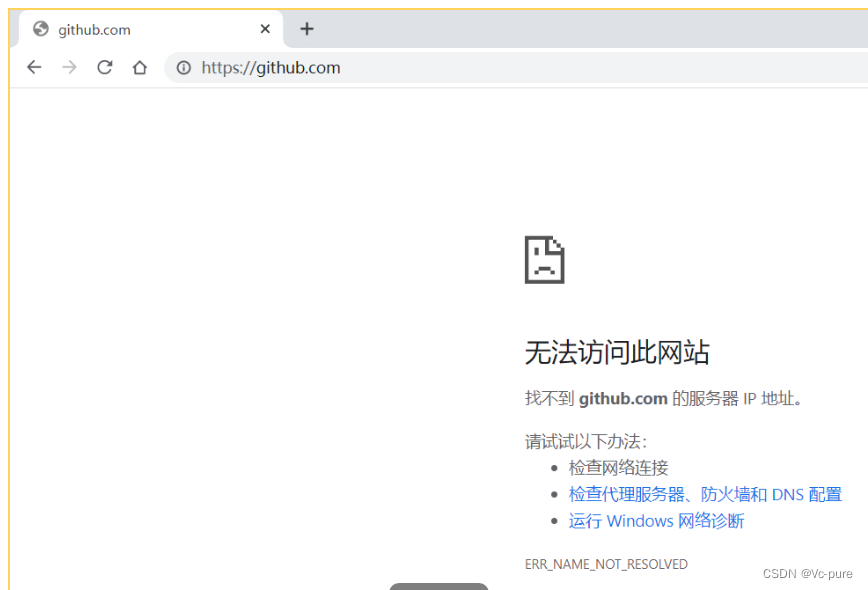
Task: Reload the github.com page
Action: (x=105, y=68)
